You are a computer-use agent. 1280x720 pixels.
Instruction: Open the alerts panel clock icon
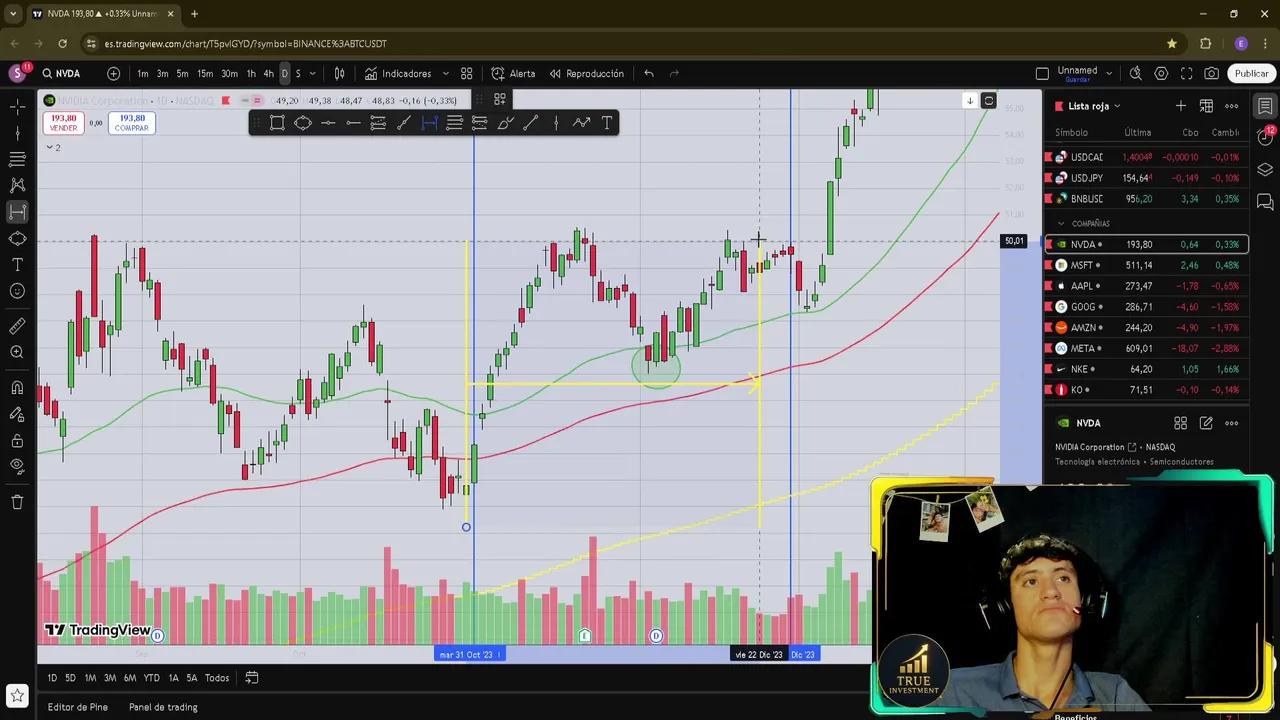click(1265, 138)
